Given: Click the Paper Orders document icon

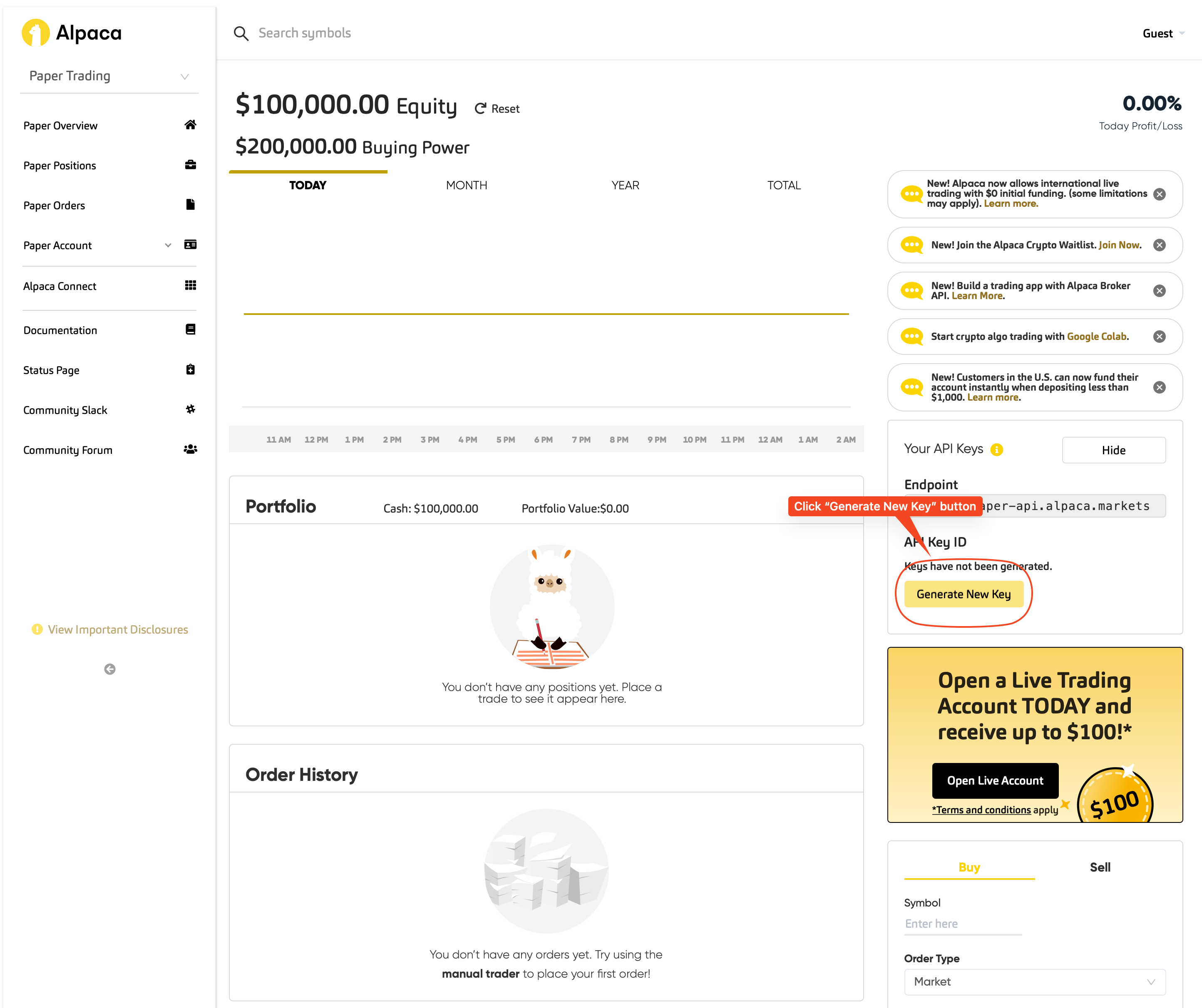Looking at the screenshot, I should coord(190,205).
